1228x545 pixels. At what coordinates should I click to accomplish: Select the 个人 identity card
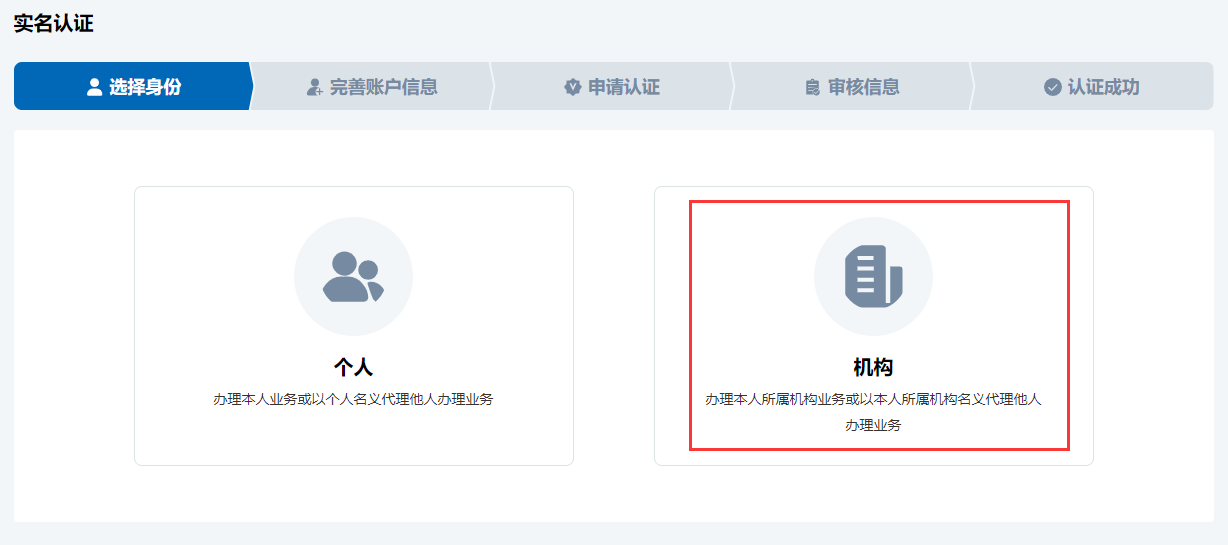pyautogui.click(x=354, y=326)
